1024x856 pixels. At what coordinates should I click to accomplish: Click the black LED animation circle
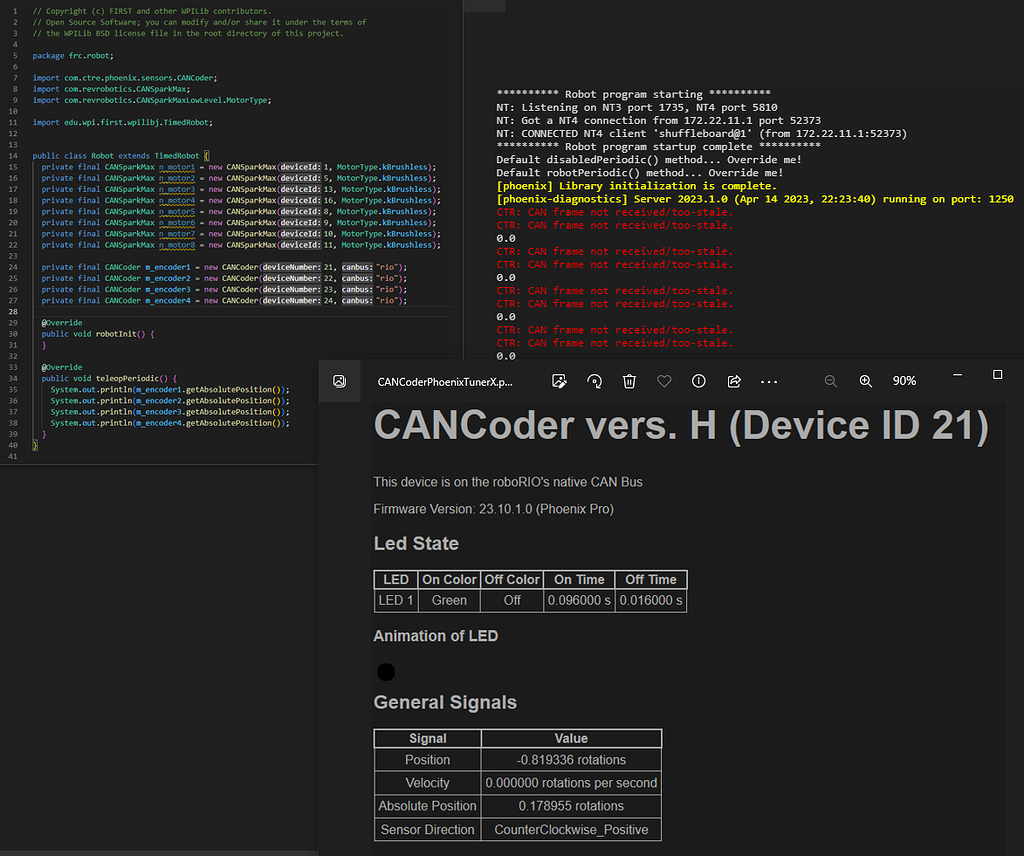(x=386, y=672)
